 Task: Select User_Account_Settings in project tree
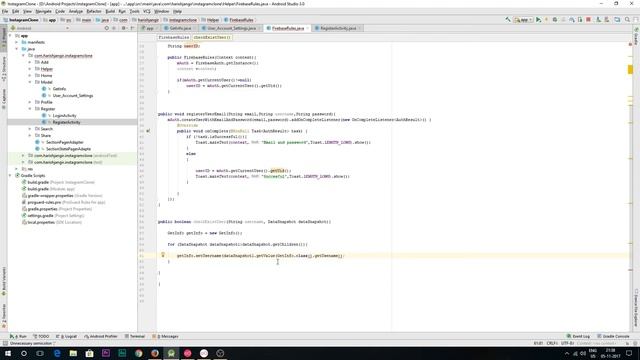pos(73,96)
